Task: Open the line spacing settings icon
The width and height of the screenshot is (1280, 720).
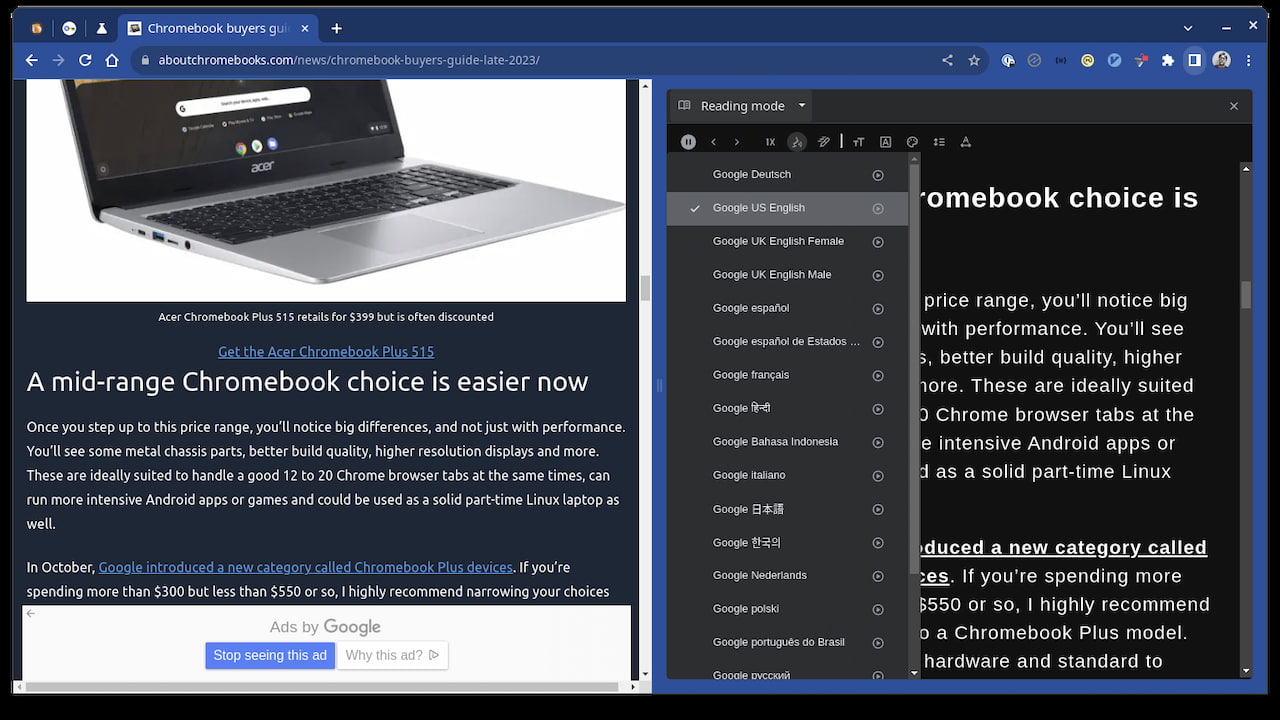Action: (939, 141)
